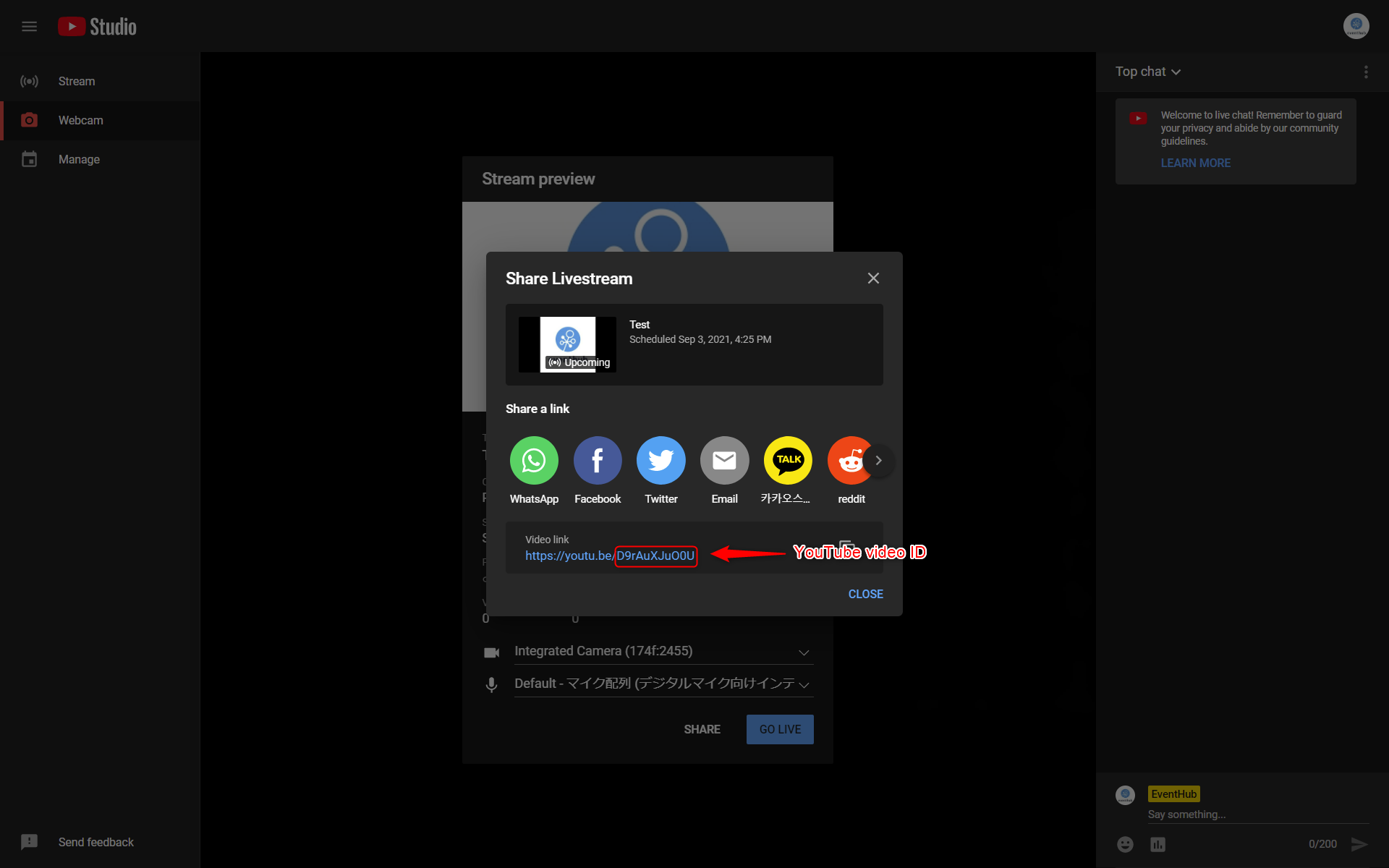
Task: Share the livestream via KakaoTalk
Action: click(788, 461)
